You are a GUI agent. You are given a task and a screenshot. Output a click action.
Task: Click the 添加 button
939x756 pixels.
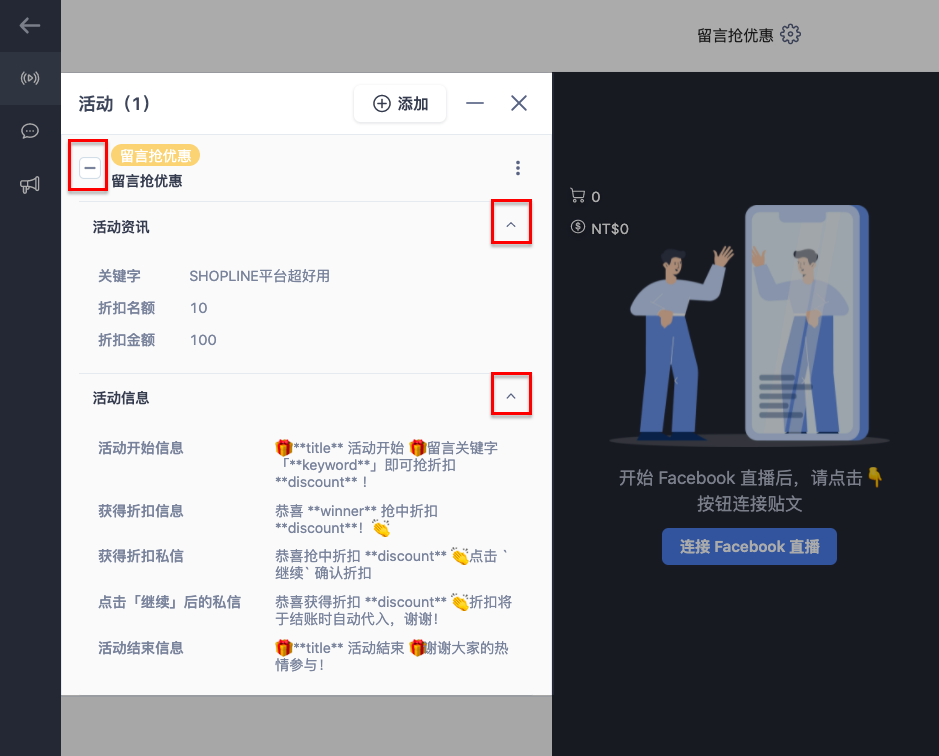[x=400, y=104]
